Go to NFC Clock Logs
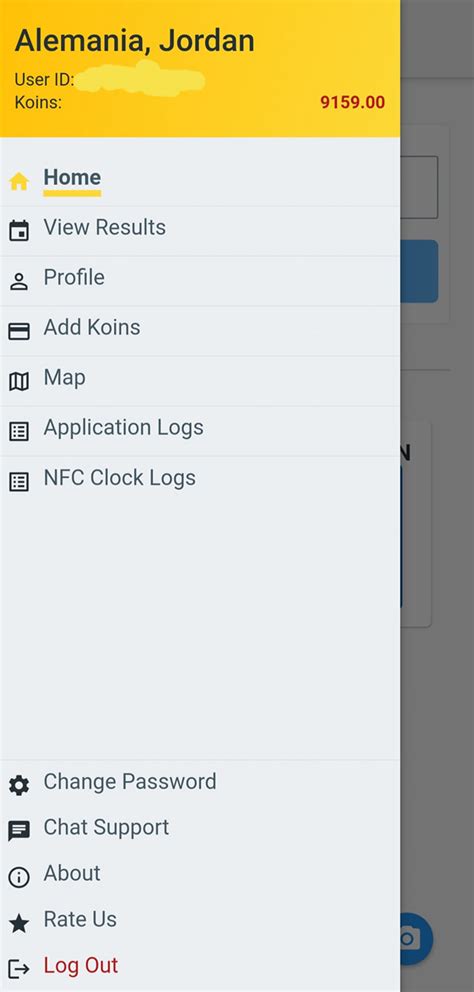The image size is (474, 992). (x=200, y=481)
